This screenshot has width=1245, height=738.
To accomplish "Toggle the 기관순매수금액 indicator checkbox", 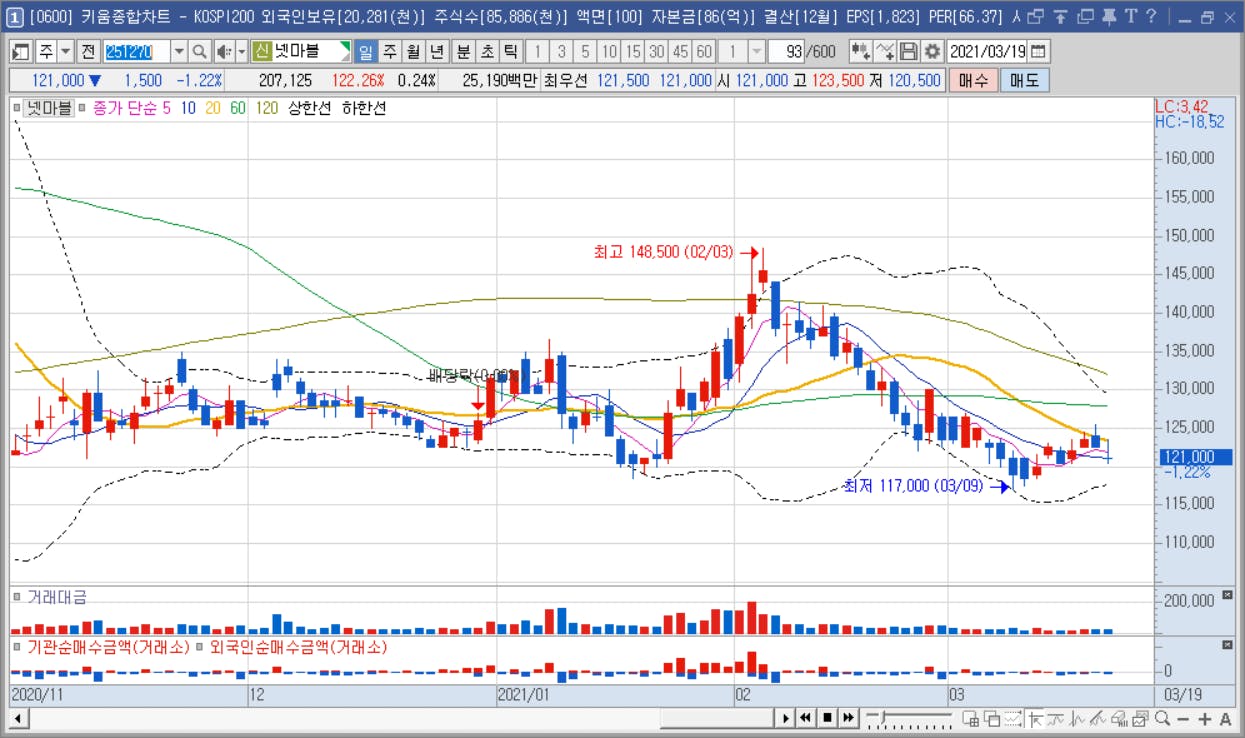I will (17, 647).
